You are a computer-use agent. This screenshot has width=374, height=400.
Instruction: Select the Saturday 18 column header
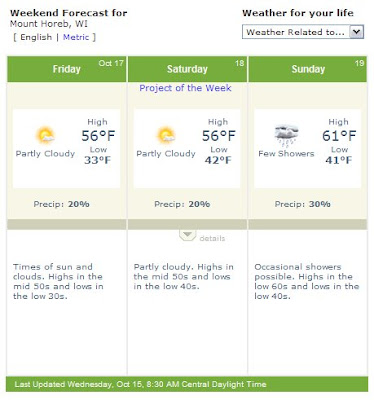187,69
